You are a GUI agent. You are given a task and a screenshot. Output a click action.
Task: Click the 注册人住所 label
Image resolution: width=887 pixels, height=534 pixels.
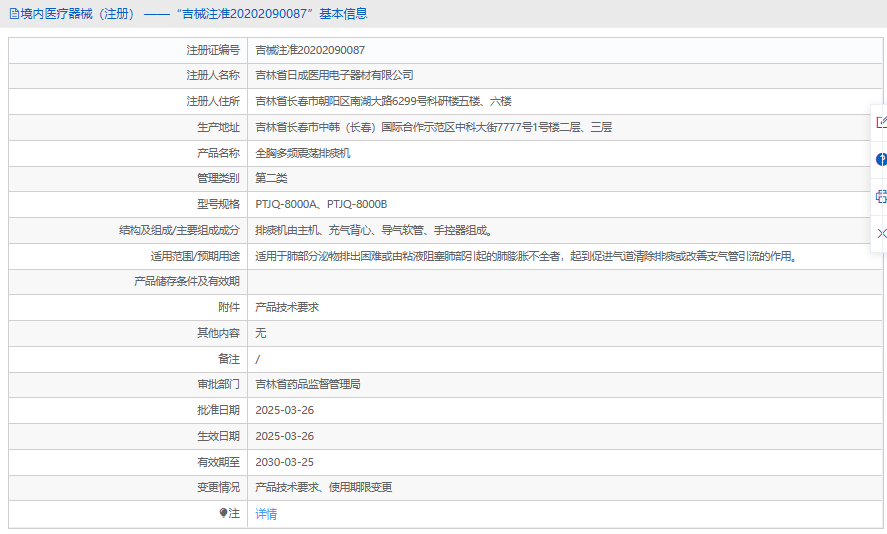213,101
